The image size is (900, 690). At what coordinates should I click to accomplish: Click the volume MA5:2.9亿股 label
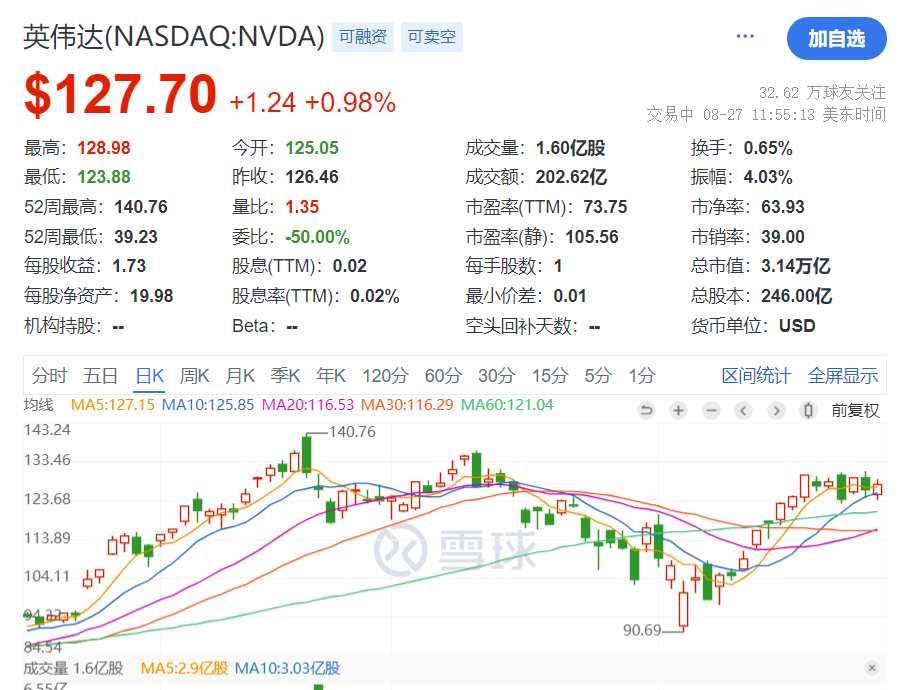click(x=184, y=668)
